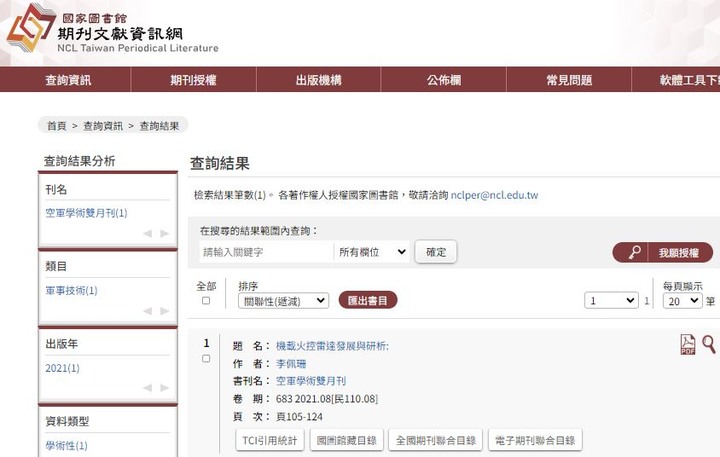Click the 電子期刊聯合目錄 button
The width and height of the screenshot is (720, 457).
pos(535,440)
